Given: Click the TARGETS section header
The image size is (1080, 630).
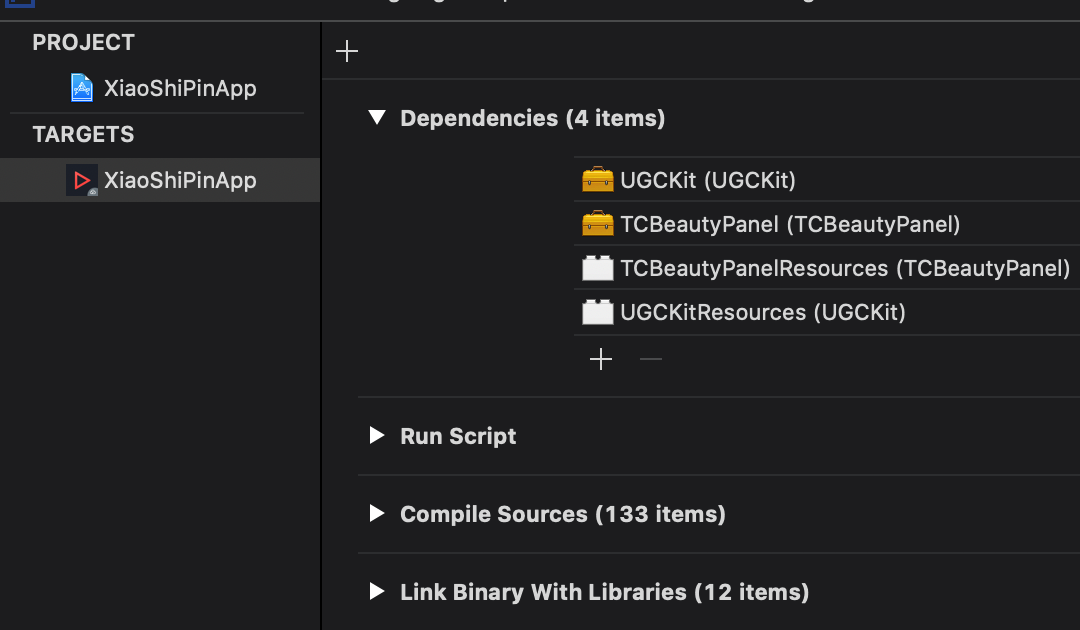Looking at the screenshot, I should pos(83,134).
